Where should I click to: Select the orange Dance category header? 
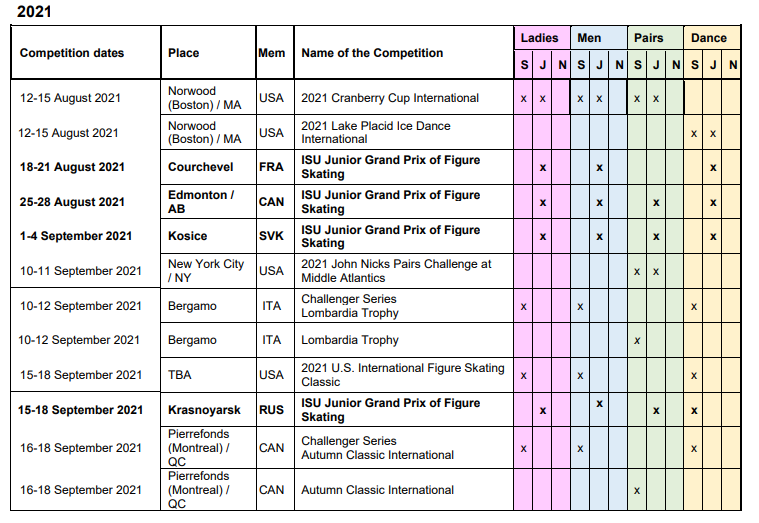pyautogui.click(x=709, y=38)
